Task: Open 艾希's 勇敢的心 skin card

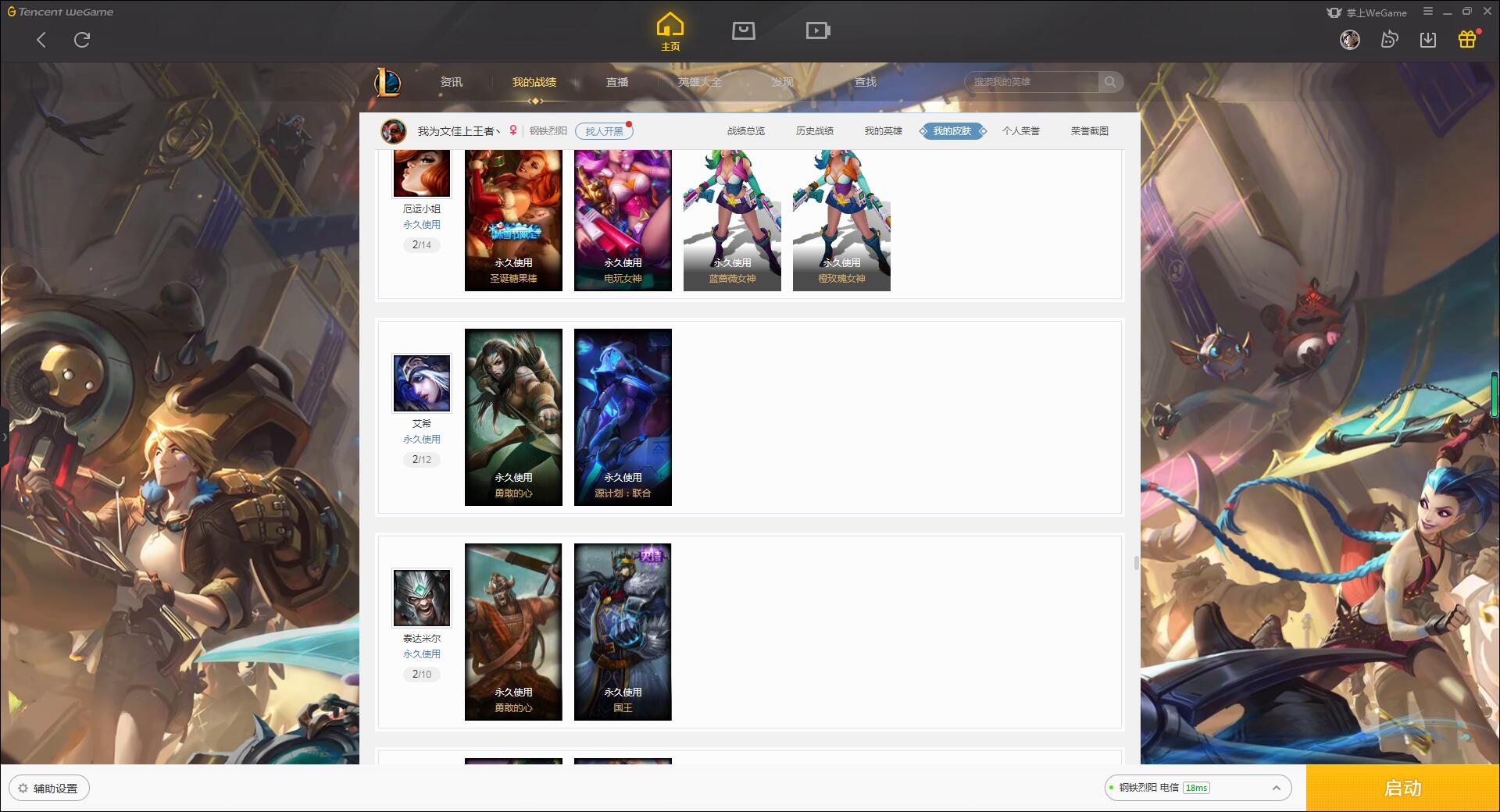Action: tap(513, 417)
